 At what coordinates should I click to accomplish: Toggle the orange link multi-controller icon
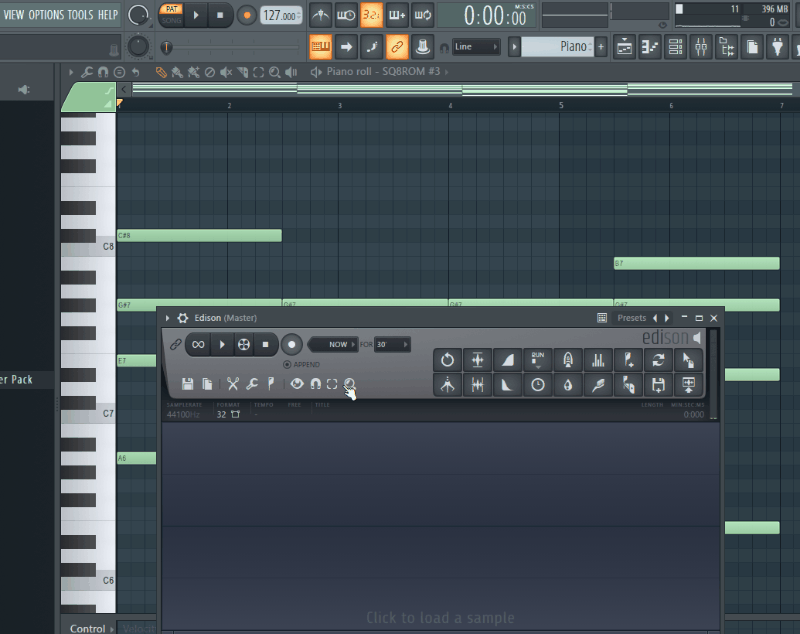[397, 47]
